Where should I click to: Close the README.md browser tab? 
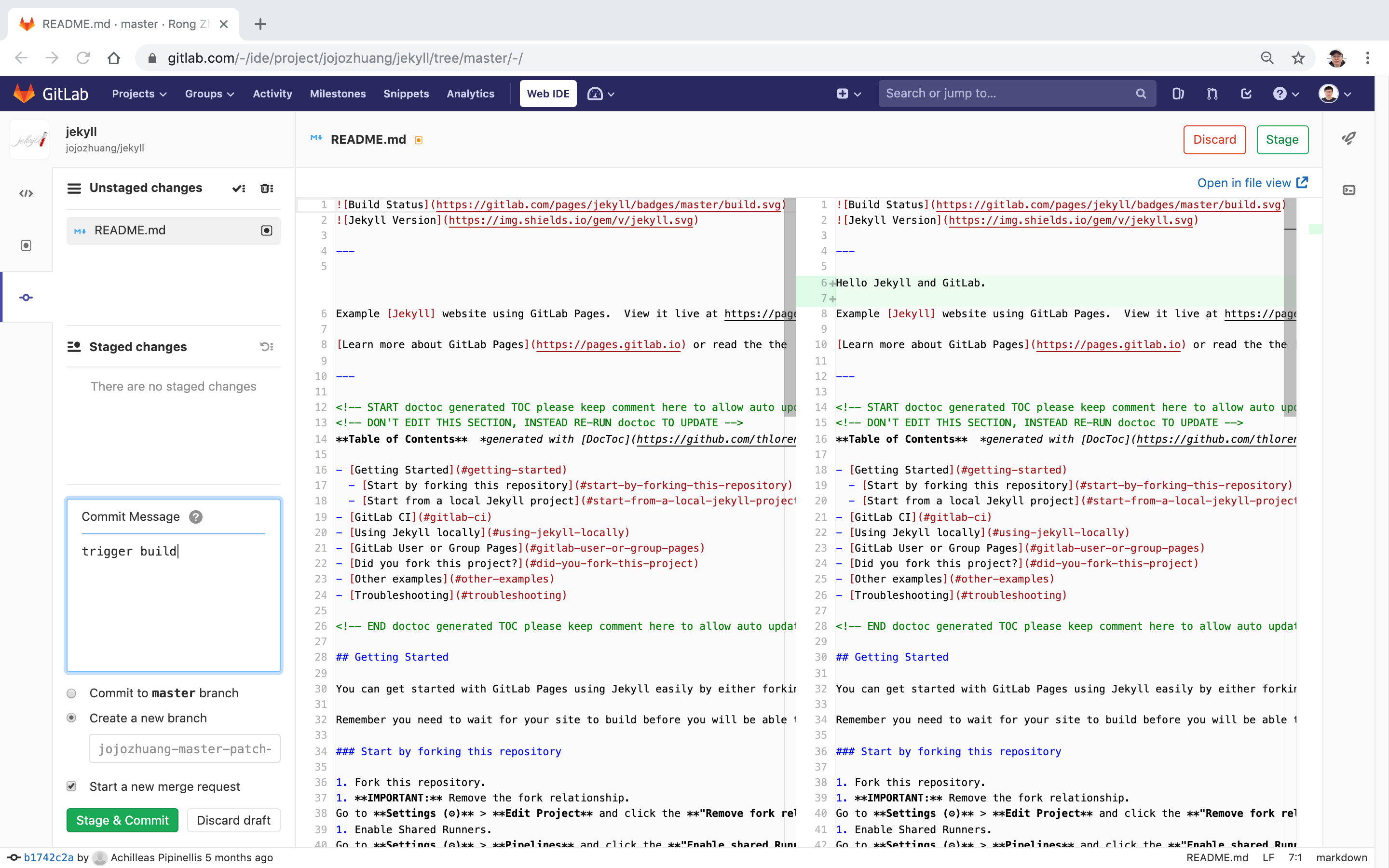coord(224,24)
